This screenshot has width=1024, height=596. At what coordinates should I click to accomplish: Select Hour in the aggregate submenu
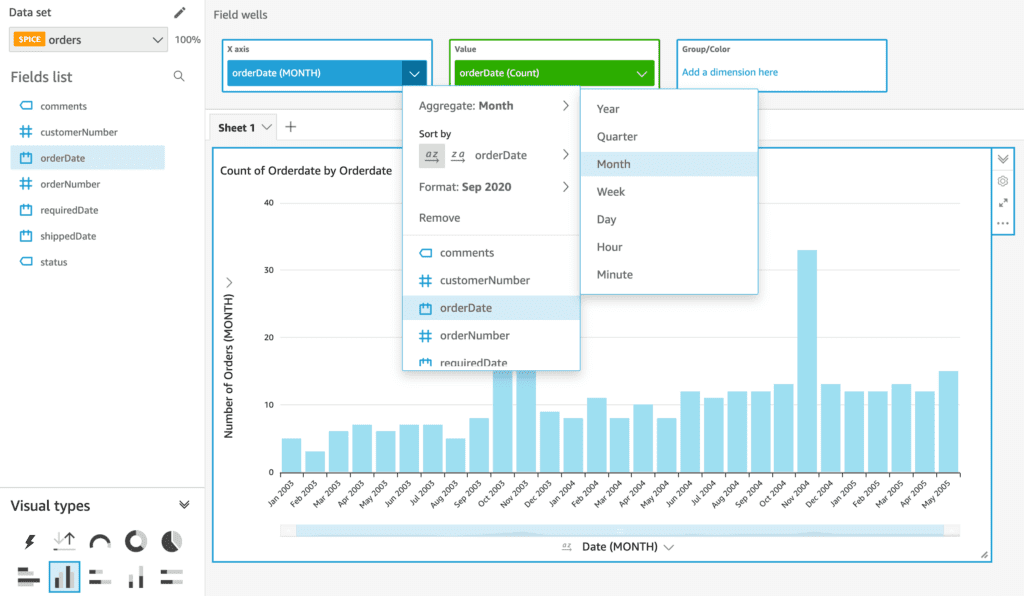pos(669,247)
